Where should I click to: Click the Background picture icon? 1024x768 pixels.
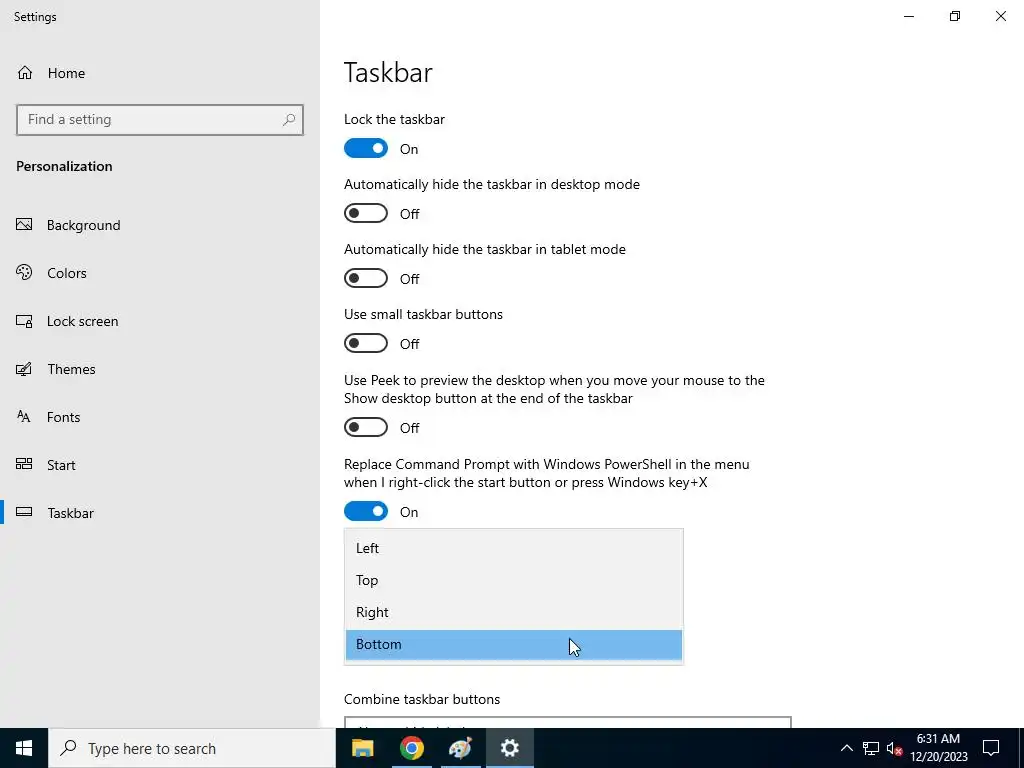[24, 225]
